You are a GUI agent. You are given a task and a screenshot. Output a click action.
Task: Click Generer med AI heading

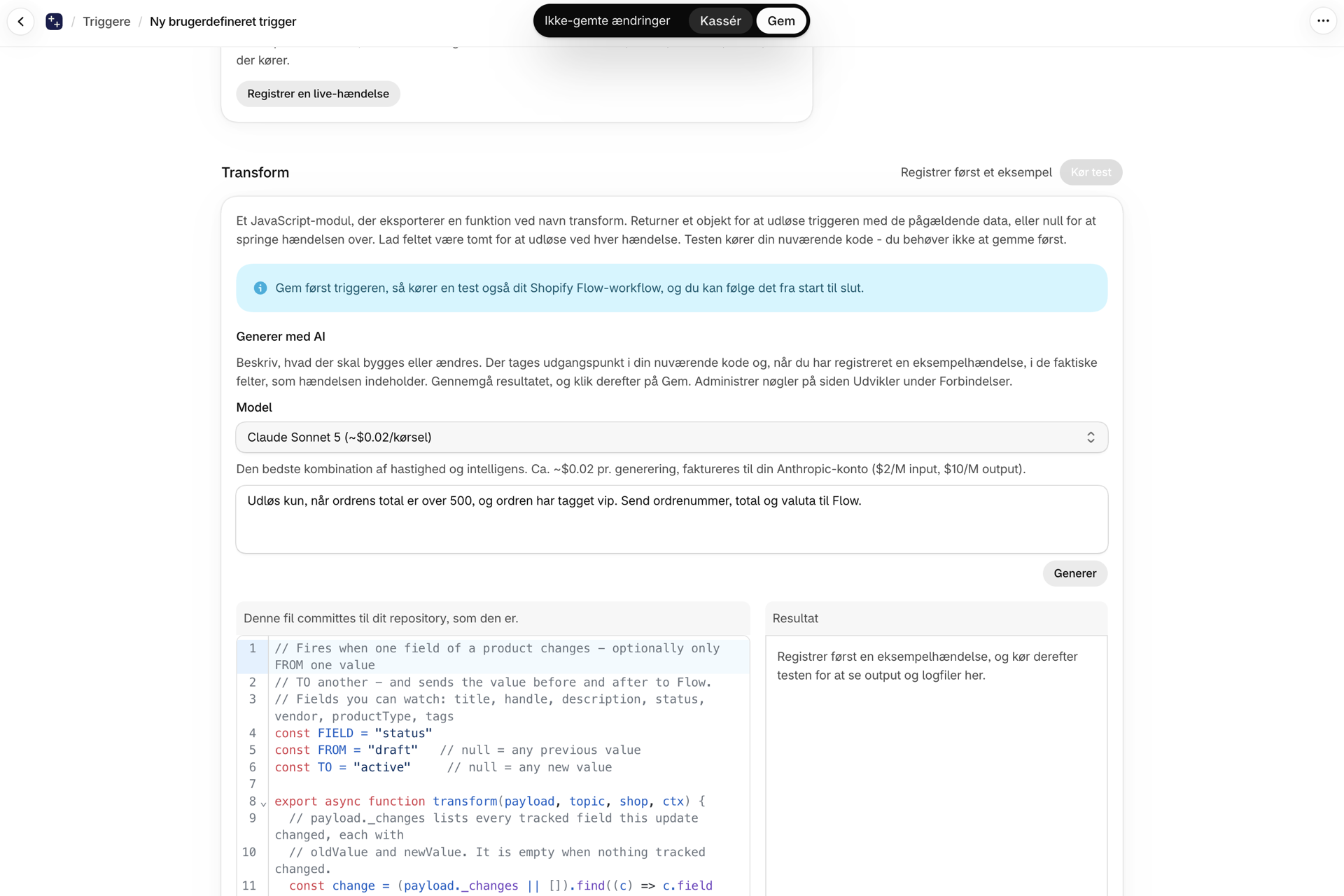[281, 337]
